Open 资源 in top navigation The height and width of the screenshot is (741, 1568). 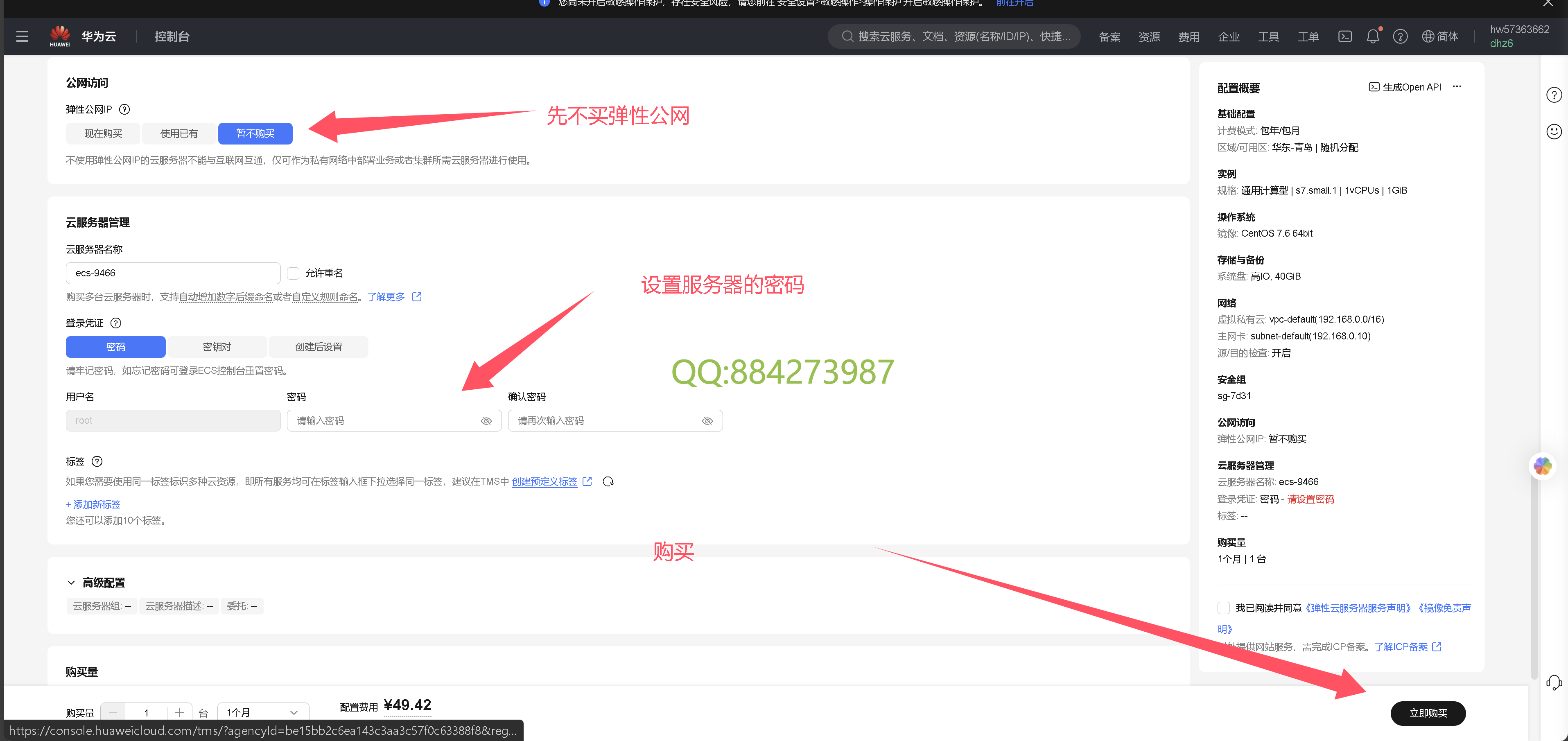pyautogui.click(x=1149, y=37)
